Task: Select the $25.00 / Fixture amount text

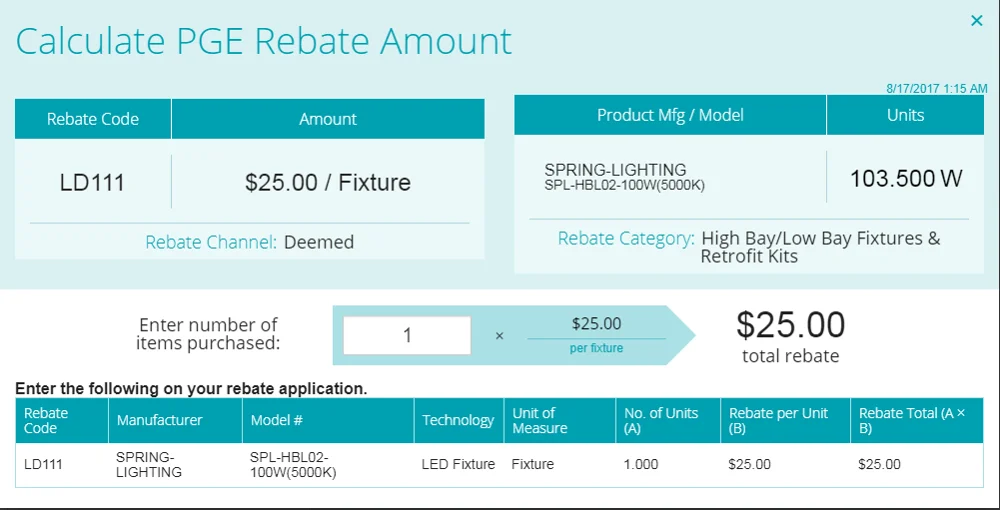Action: coord(328,182)
